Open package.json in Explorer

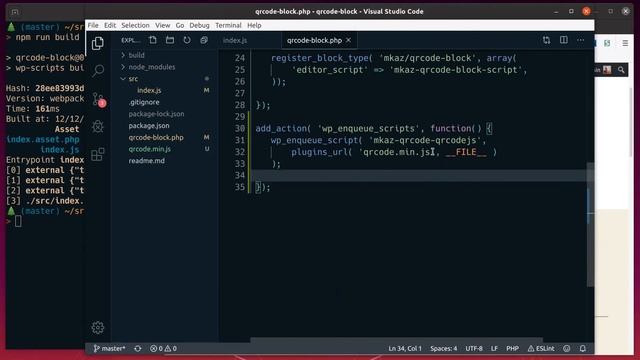click(149, 126)
